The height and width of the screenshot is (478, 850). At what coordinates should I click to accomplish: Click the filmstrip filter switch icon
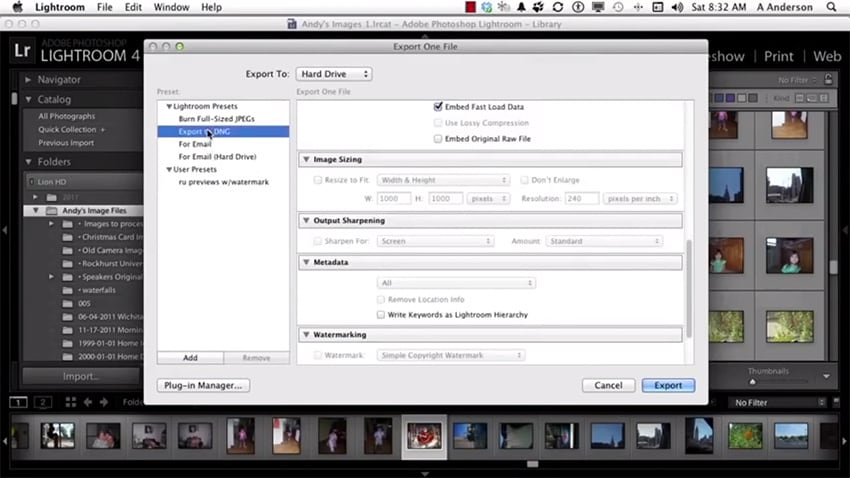[836, 402]
